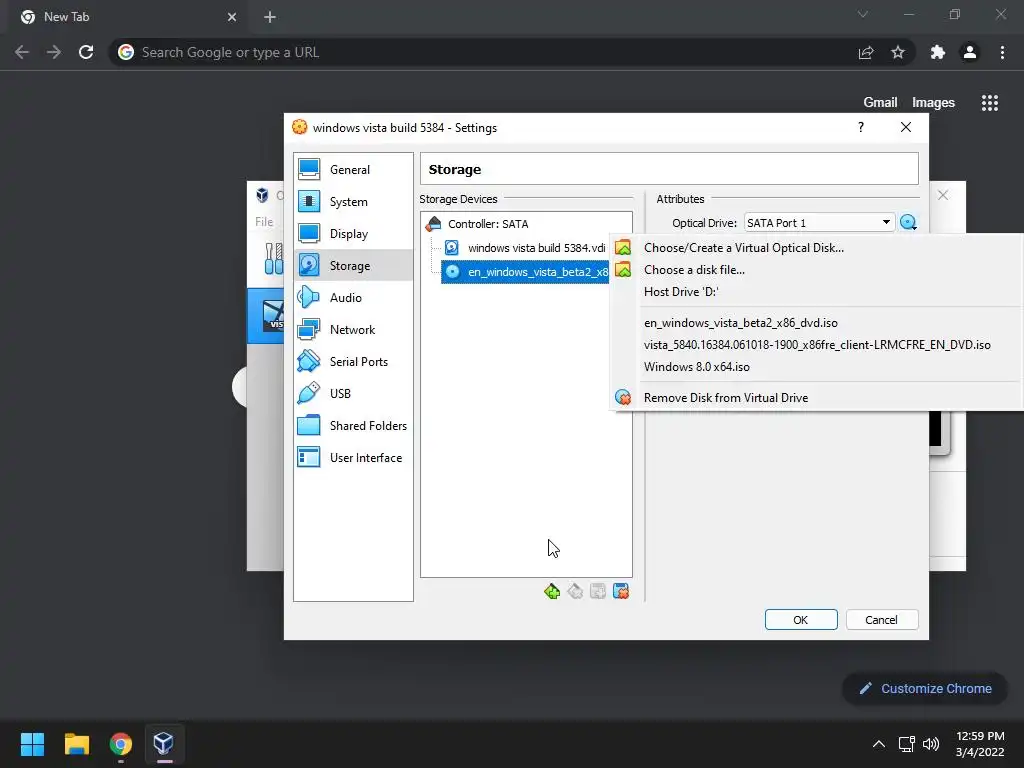1024x768 pixels.
Task: Open the Audio settings category
Action: (353, 298)
